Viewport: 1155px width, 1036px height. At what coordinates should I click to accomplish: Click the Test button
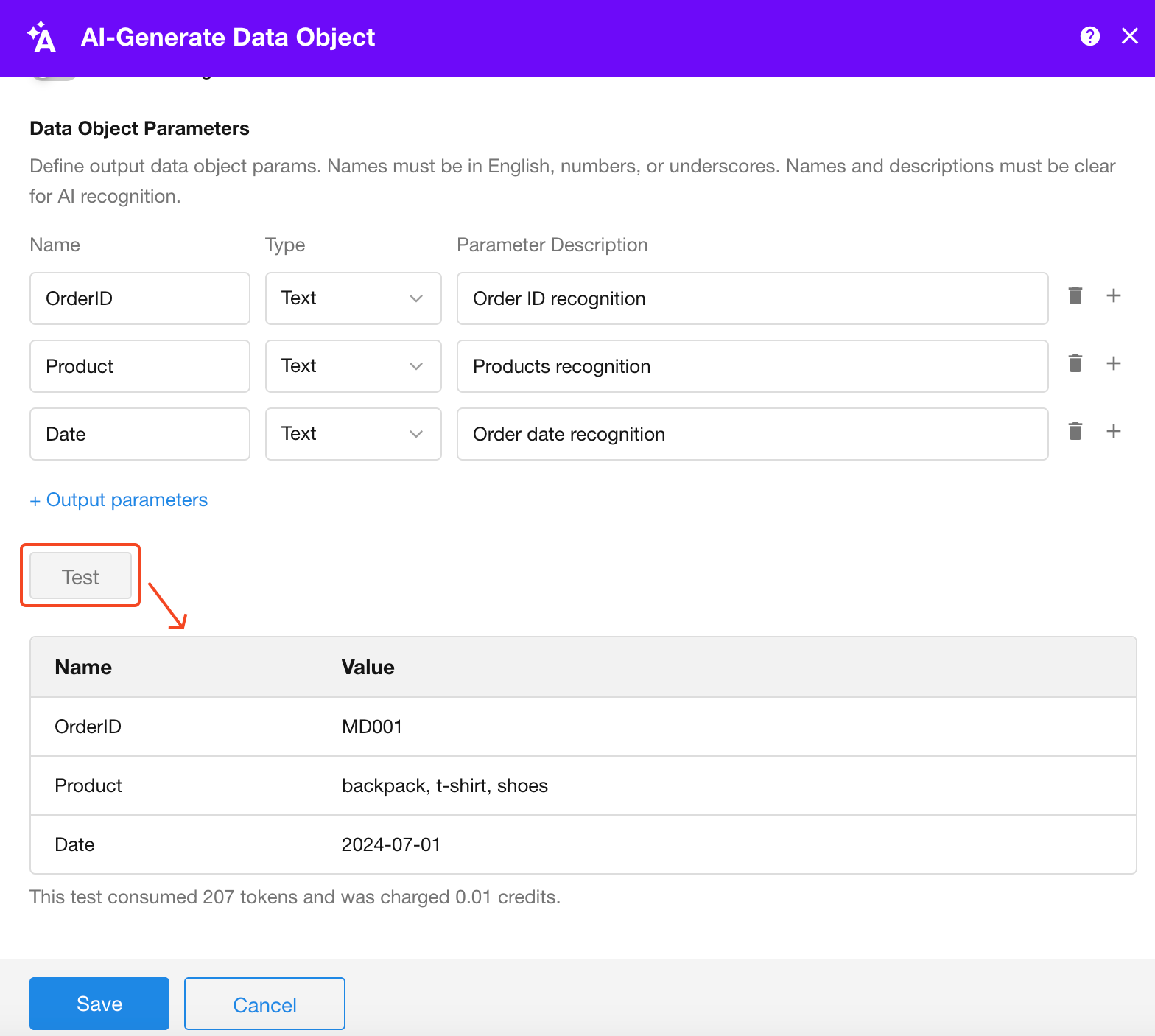(x=80, y=576)
